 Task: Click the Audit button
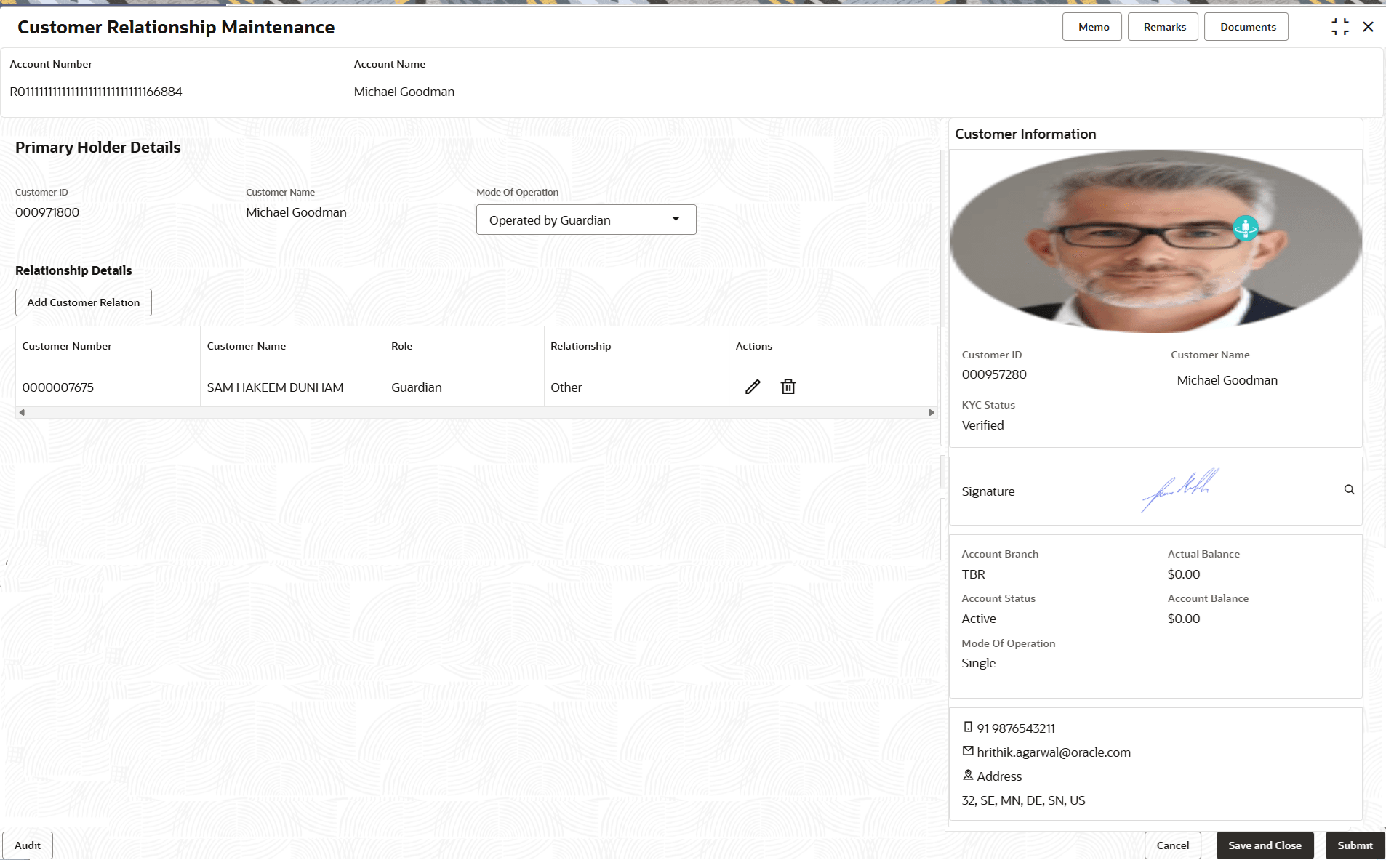pyautogui.click(x=28, y=845)
